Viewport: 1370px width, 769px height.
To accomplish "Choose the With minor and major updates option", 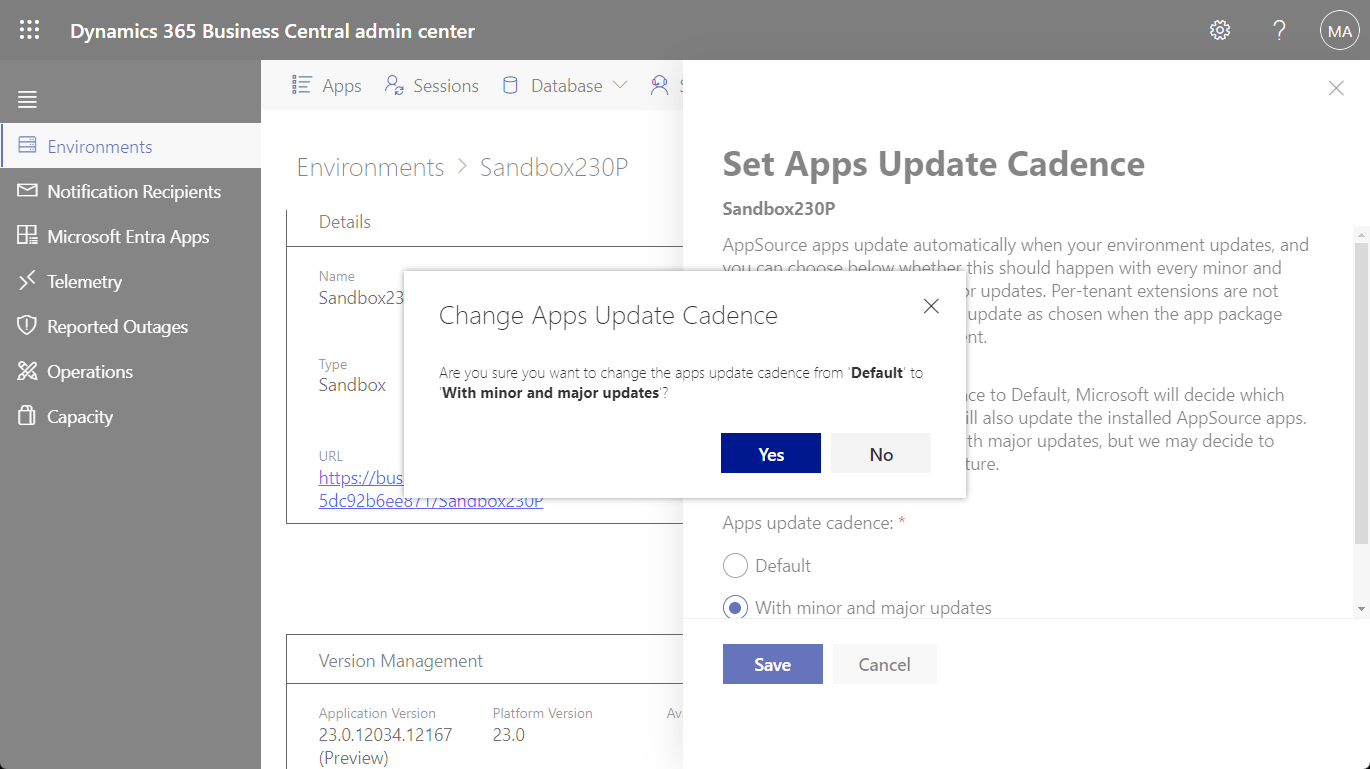I will pos(735,607).
